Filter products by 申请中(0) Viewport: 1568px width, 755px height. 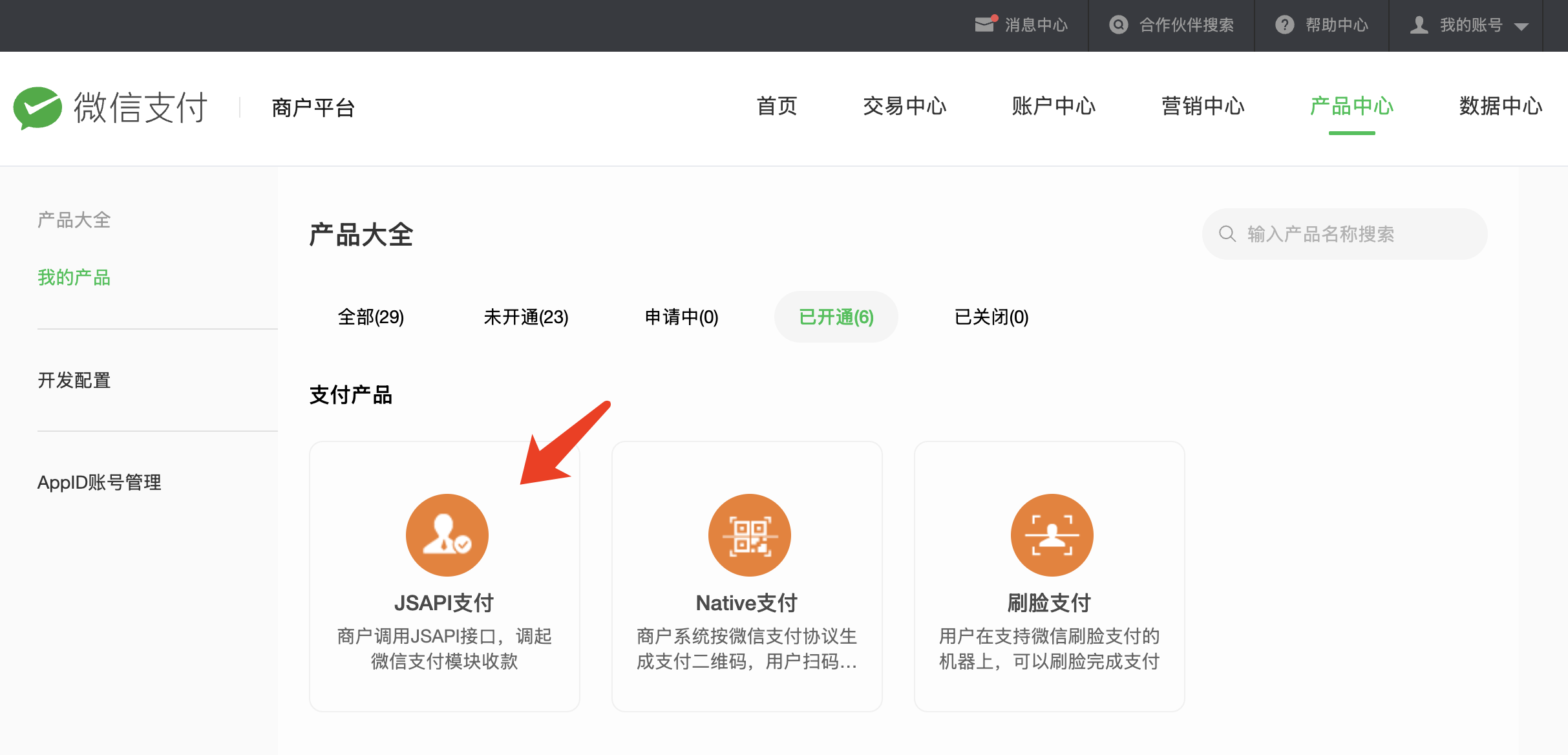pyautogui.click(x=681, y=317)
